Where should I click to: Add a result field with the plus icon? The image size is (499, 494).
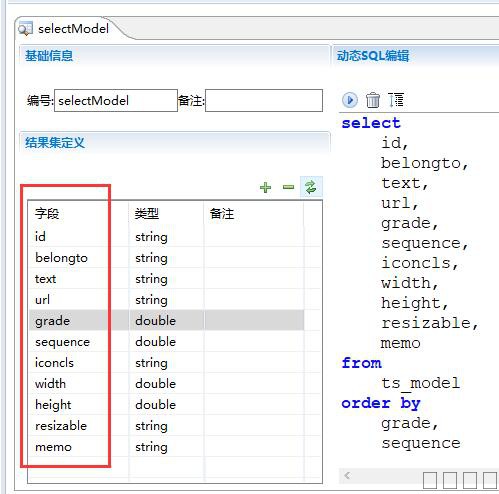[x=265, y=187]
